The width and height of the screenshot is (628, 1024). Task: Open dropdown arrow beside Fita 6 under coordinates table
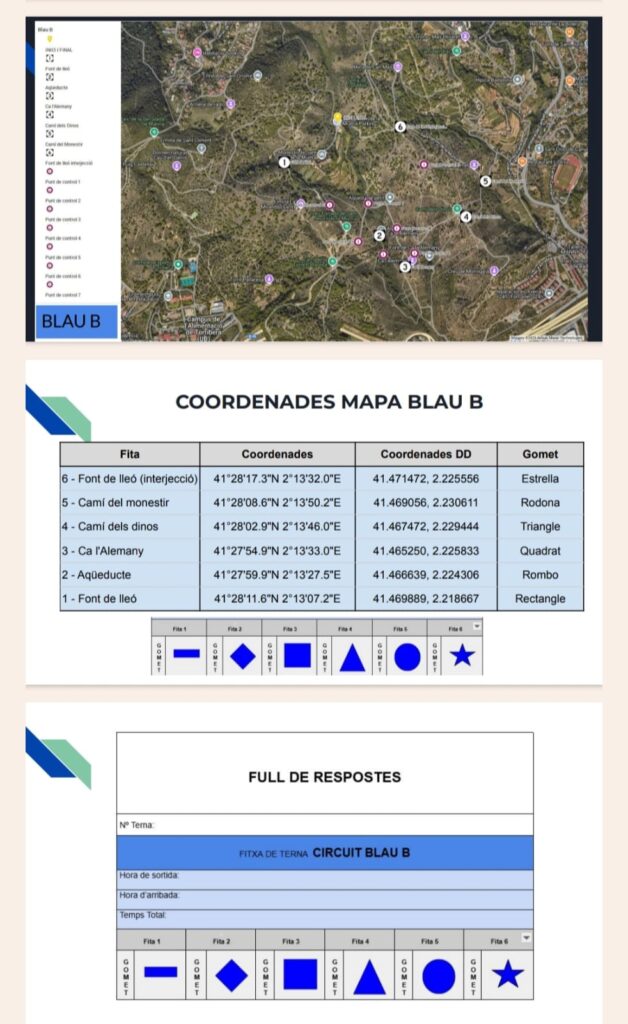pos(477,627)
